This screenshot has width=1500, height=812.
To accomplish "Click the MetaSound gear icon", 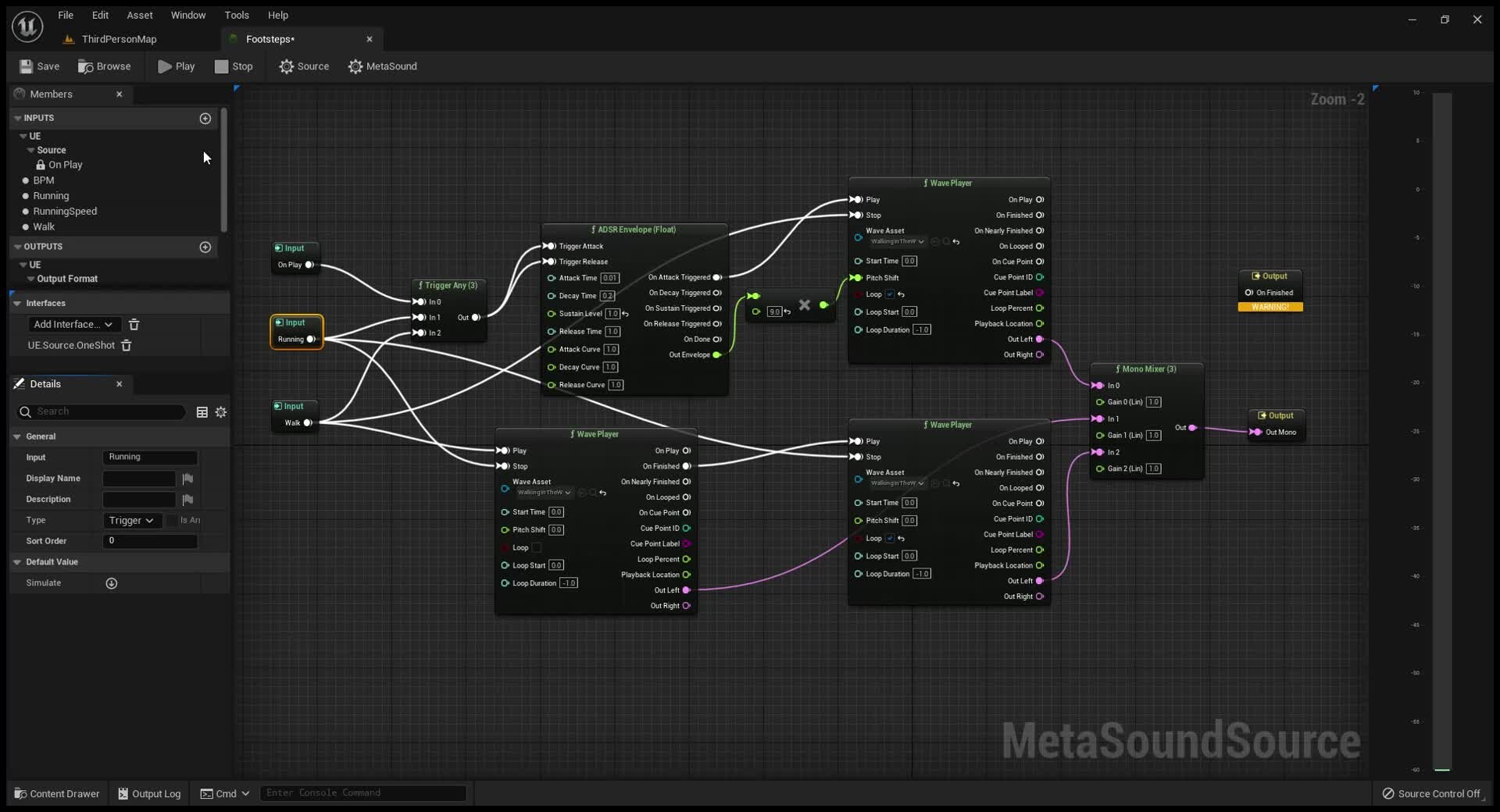I will coord(355,66).
